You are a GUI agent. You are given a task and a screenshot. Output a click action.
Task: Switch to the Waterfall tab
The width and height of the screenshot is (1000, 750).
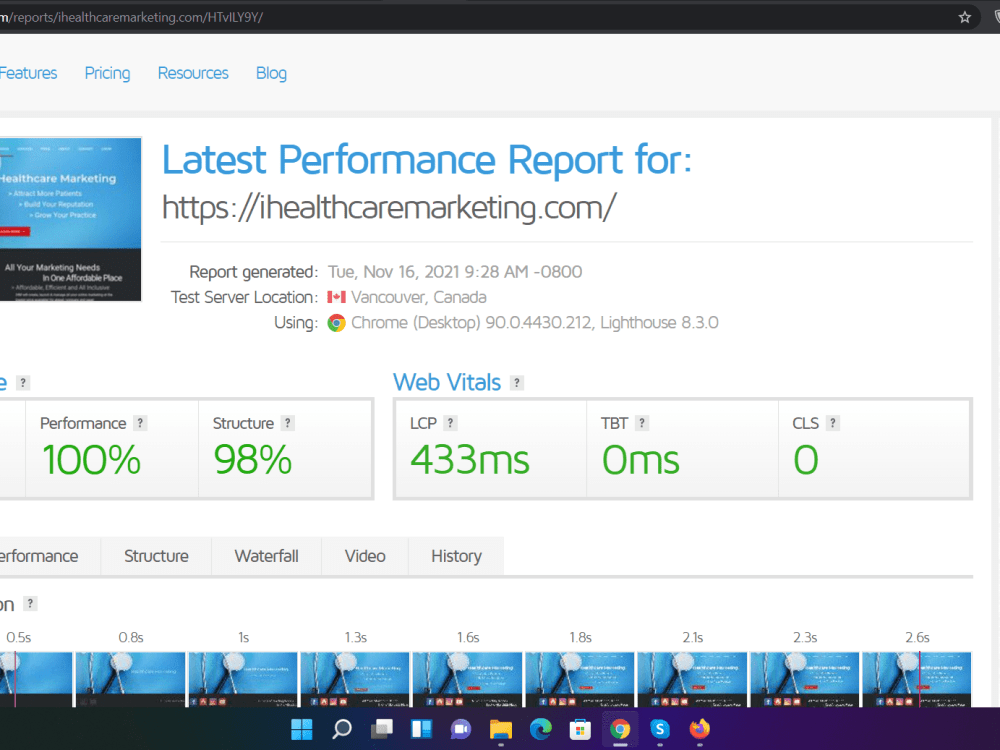pyautogui.click(x=267, y=556)
